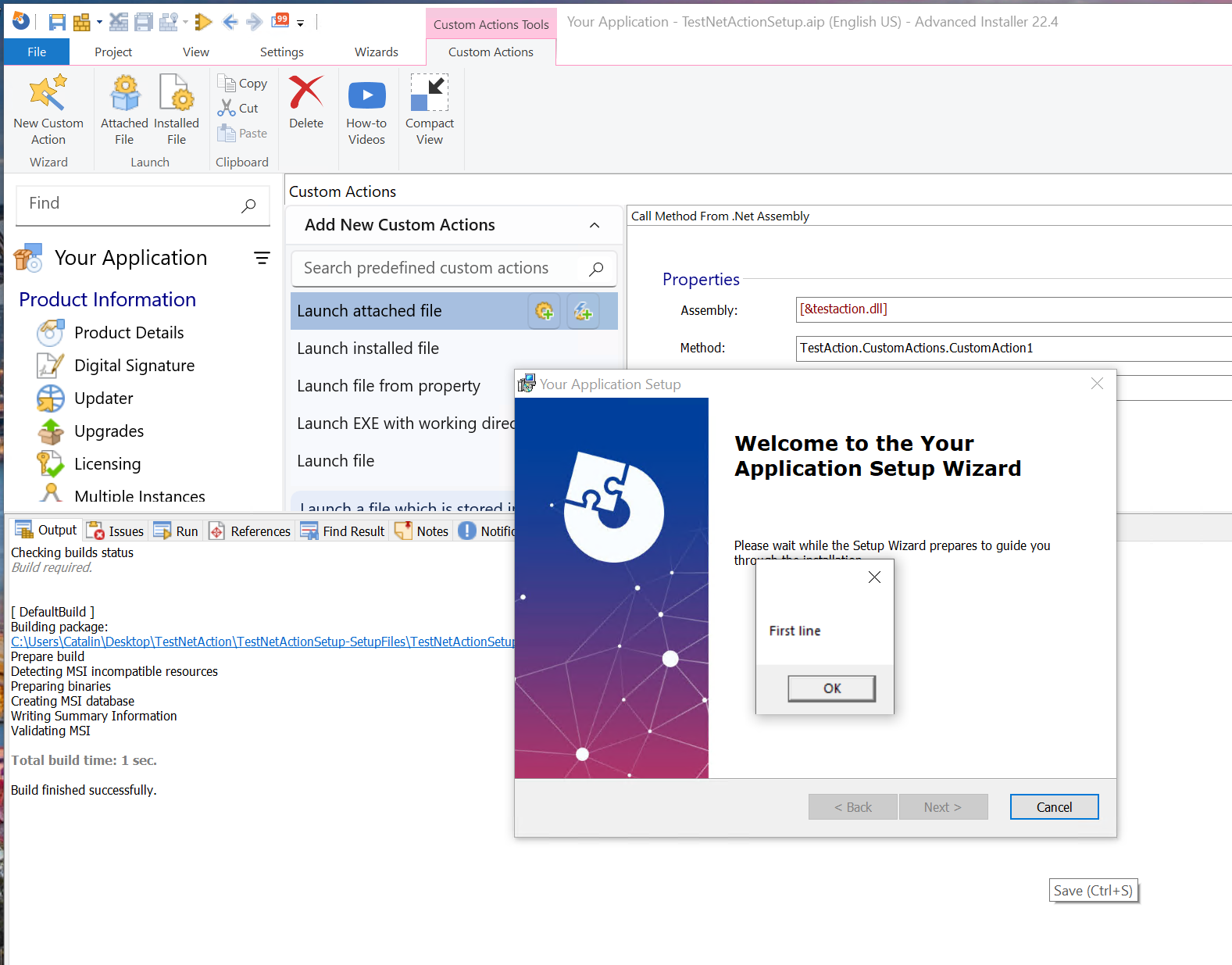Click Copy in the Clipboard group
This screenshot has height=965, width=1232.
[x=243, y=84]
